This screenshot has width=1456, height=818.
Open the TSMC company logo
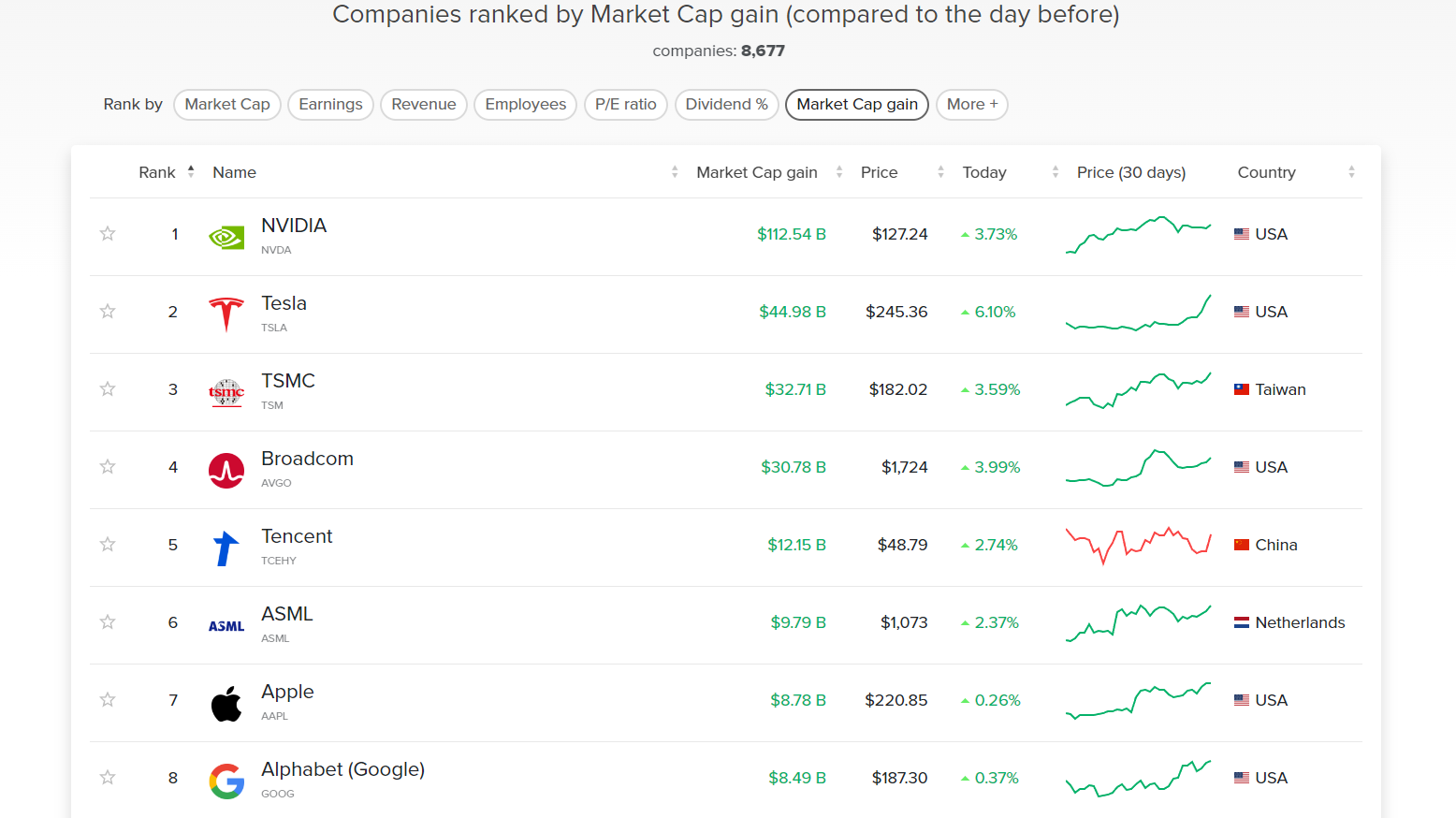[226, 391]
